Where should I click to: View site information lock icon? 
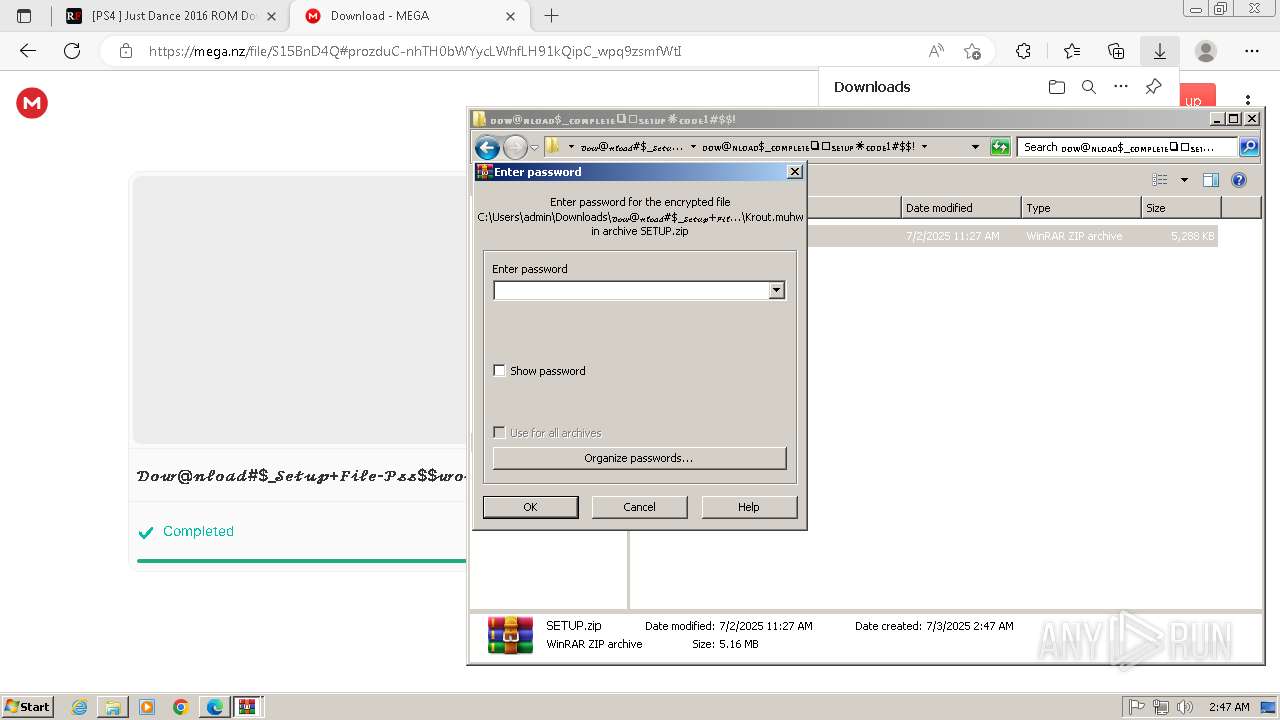click(x=126, y=51)
